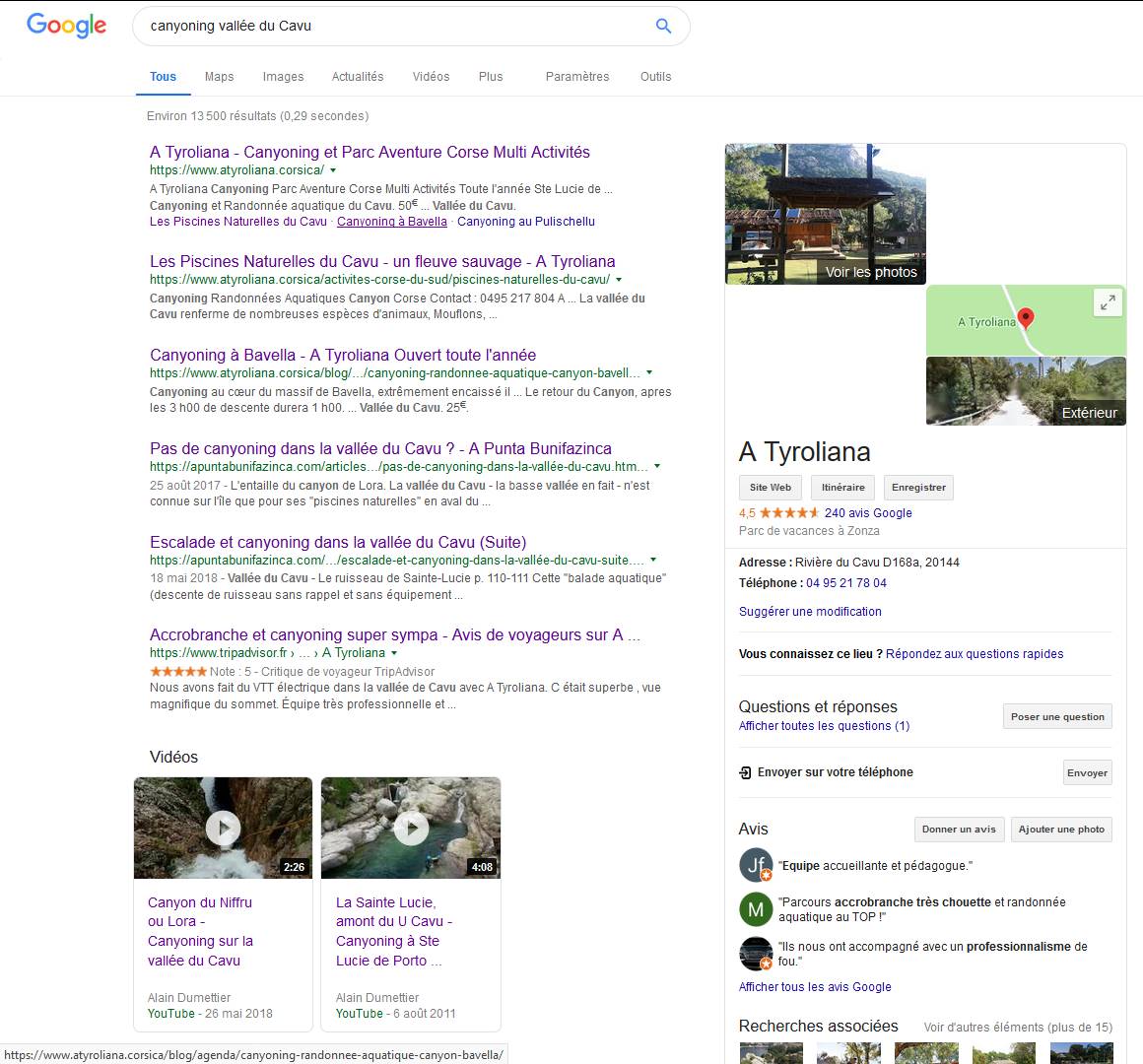Click the 'A Tyroliana' panel title

coord(805,452)
